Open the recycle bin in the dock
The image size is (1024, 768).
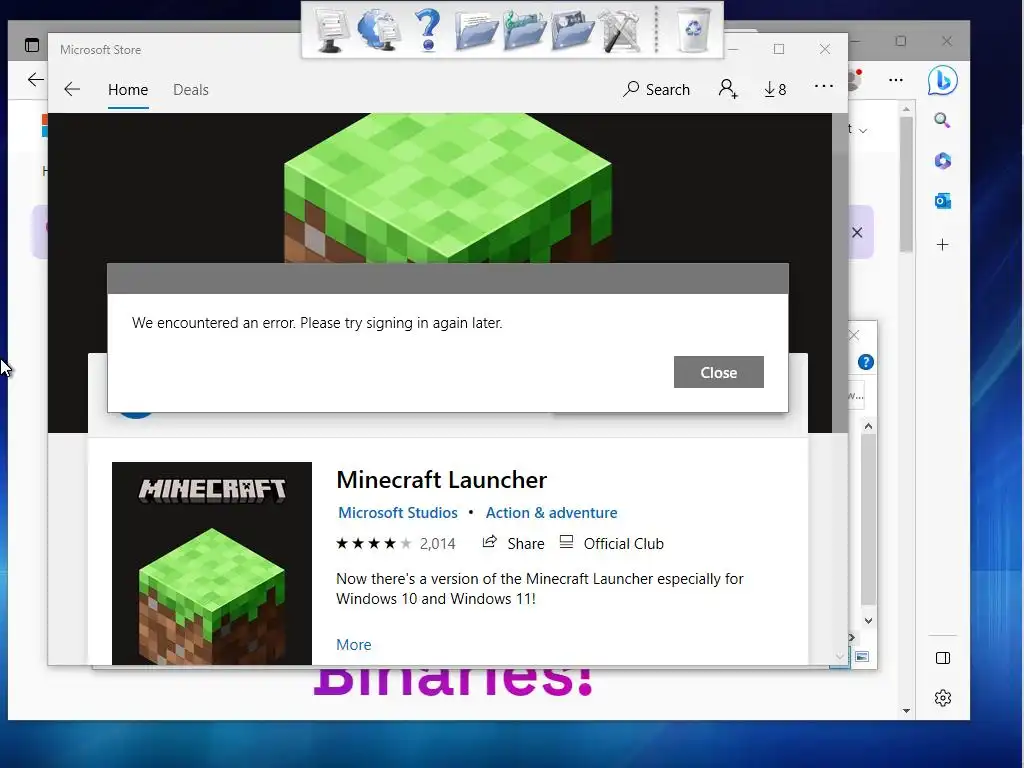click(x=693, y=29)
